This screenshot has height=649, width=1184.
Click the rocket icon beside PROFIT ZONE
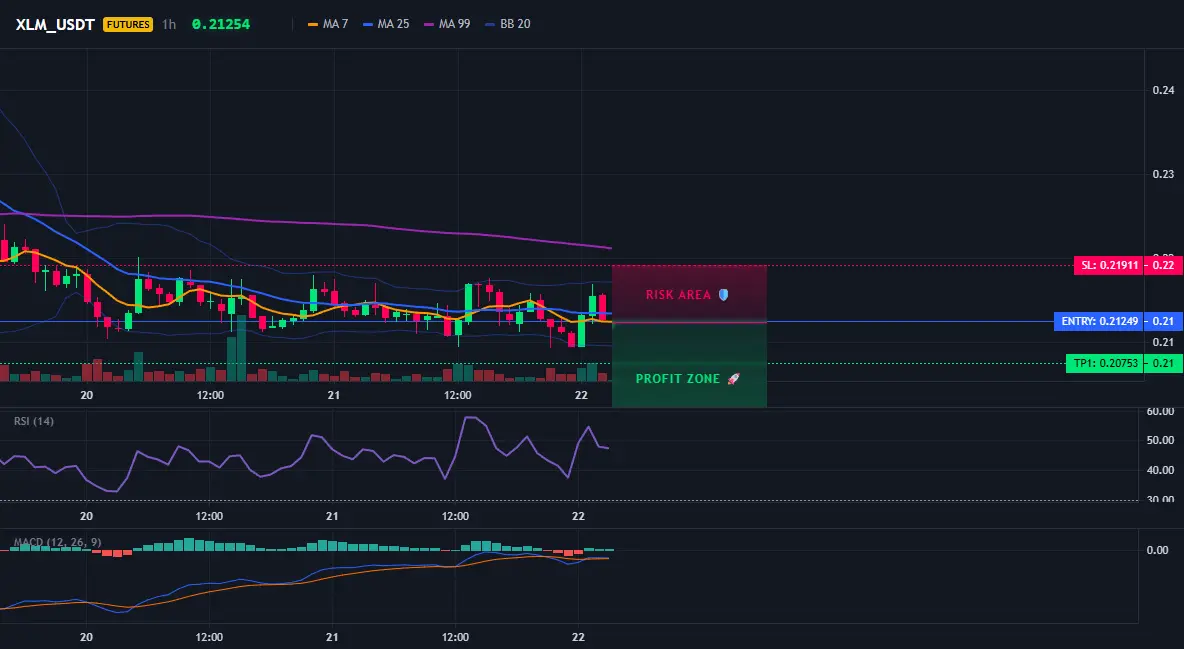coord(733,379)
